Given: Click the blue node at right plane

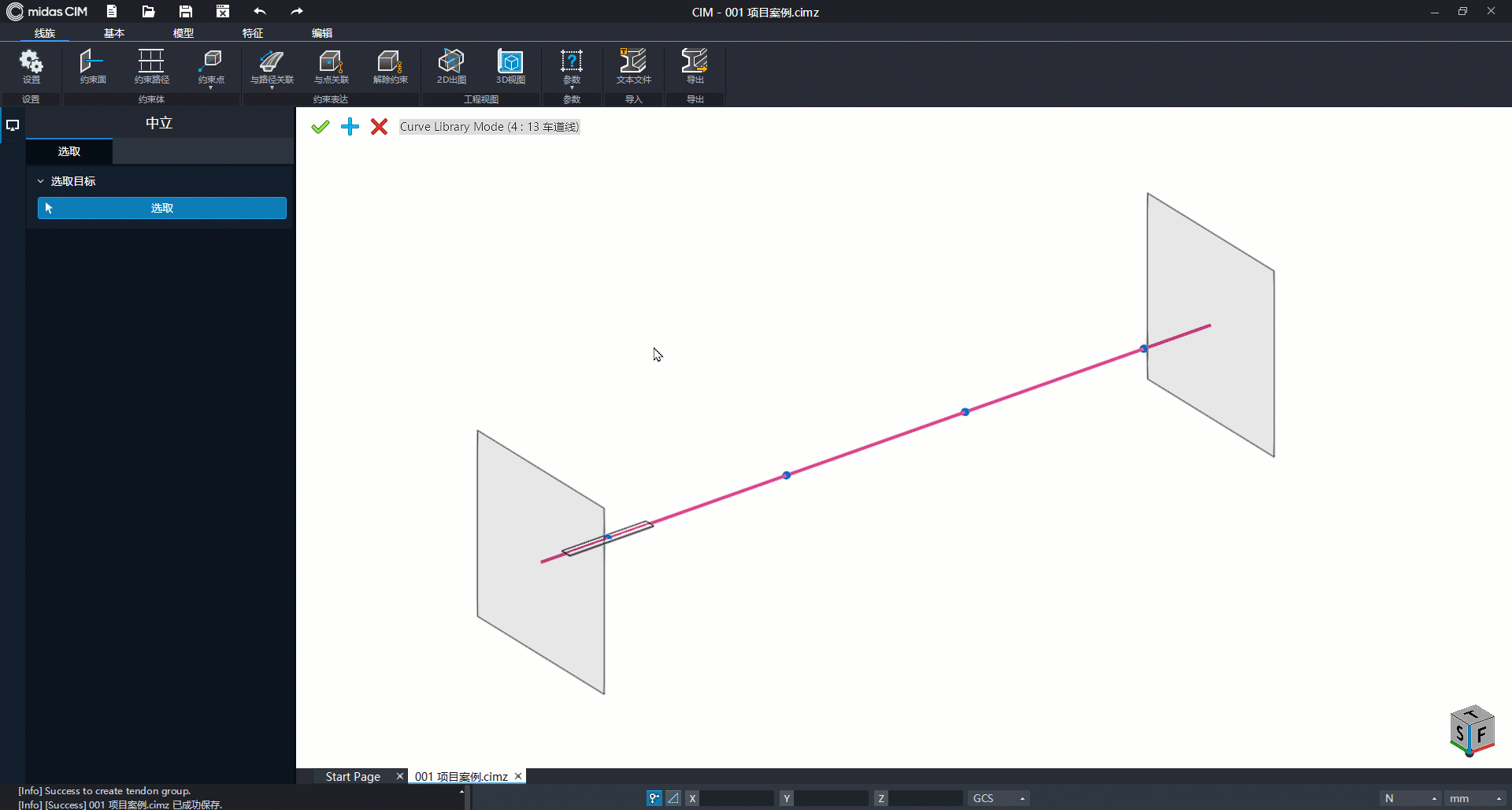Looking at the screenshot, I should point(1143,348).
